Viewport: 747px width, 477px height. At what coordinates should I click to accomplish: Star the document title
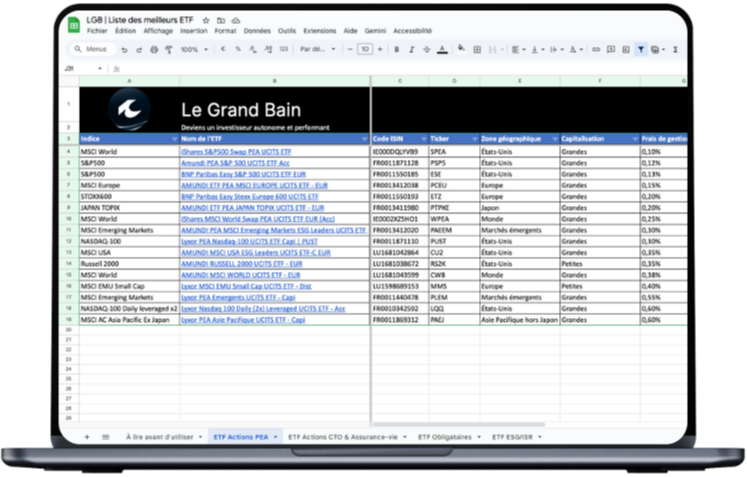(x=206, y=20)
